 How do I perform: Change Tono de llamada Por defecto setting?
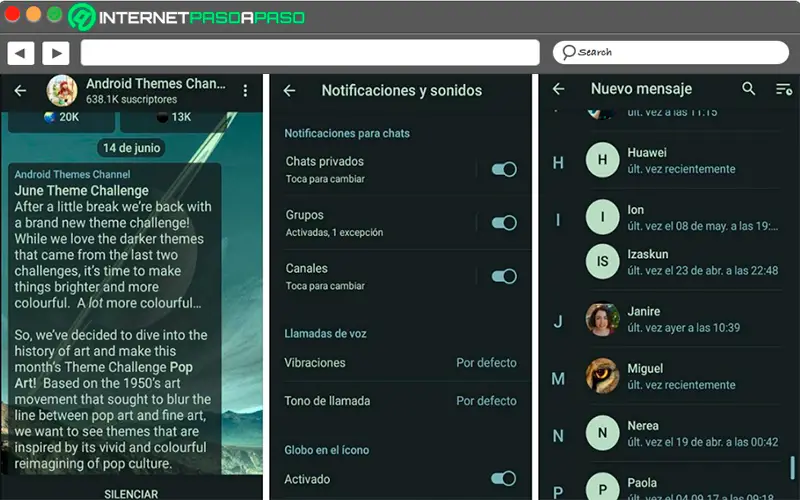[401, 401]
